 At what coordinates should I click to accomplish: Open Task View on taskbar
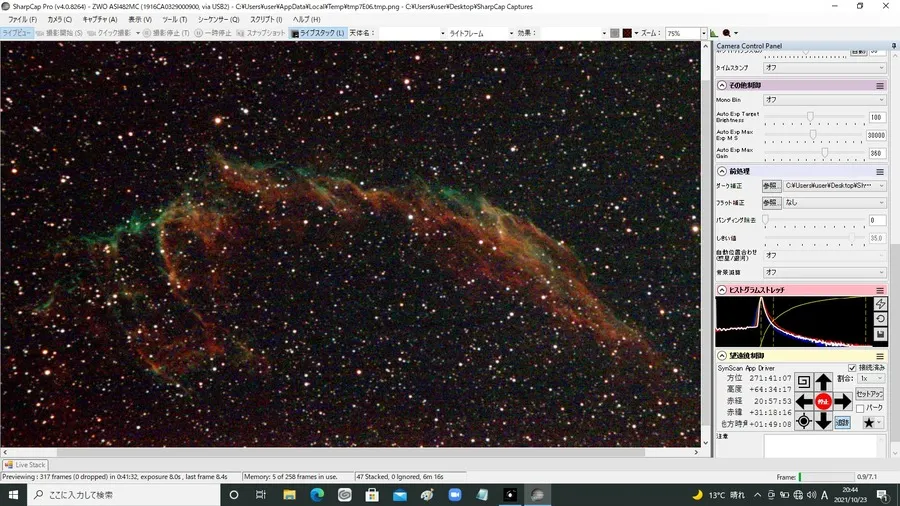point(261,495)
